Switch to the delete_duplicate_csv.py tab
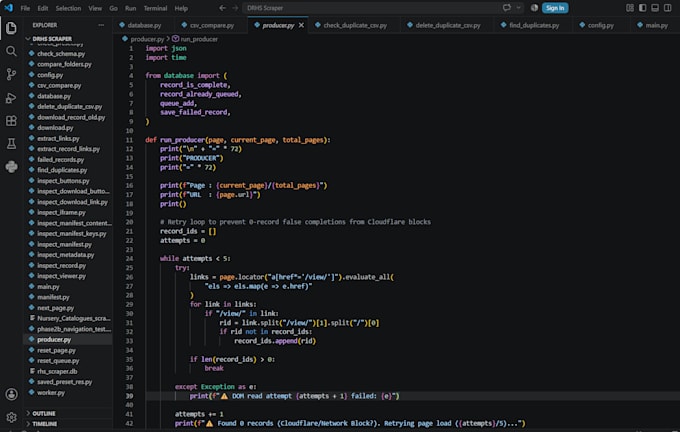The width and height of the screenshot is (680, 432). click(x=448, y=26)
